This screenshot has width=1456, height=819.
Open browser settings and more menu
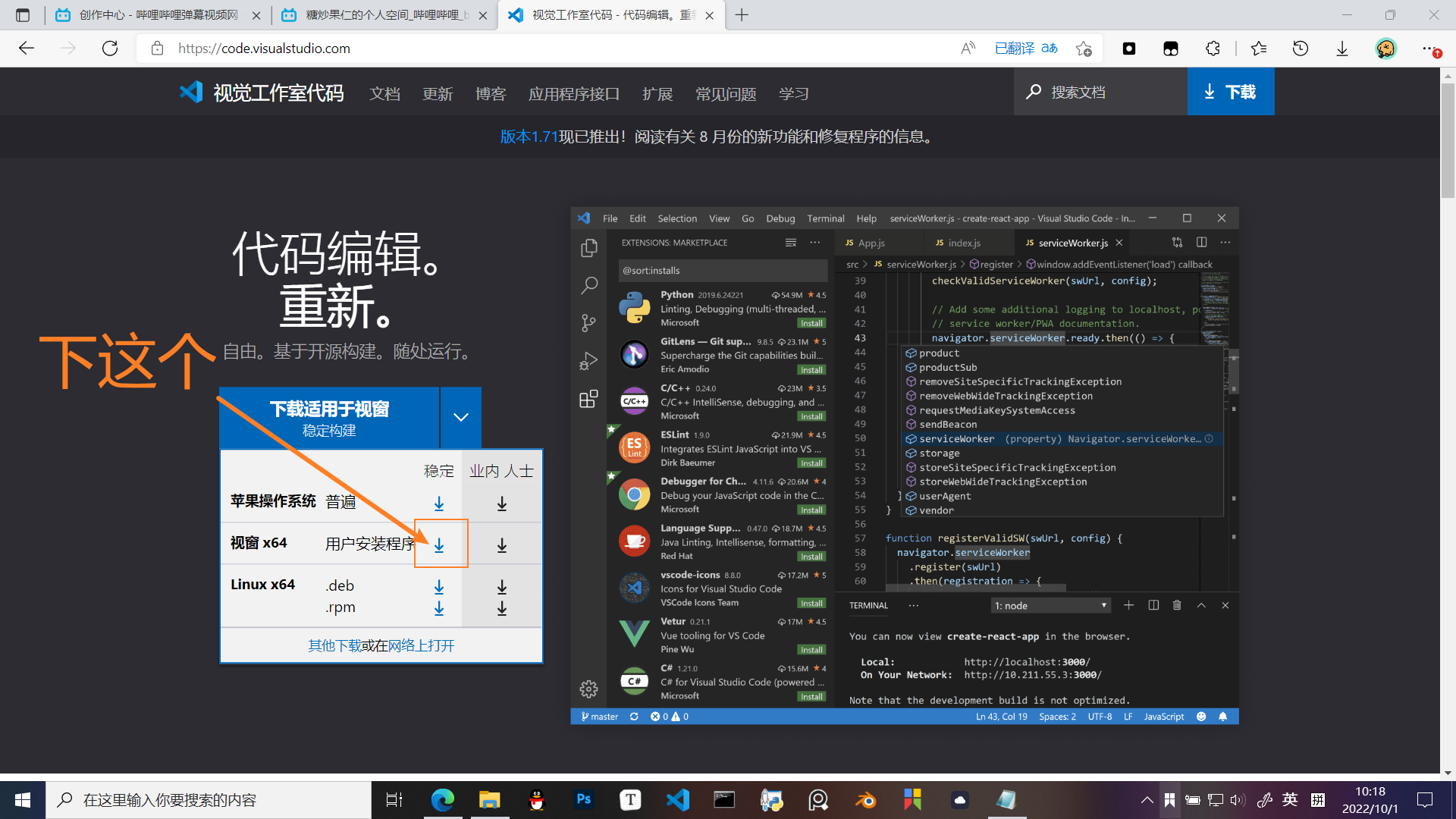click(1430, 49)
